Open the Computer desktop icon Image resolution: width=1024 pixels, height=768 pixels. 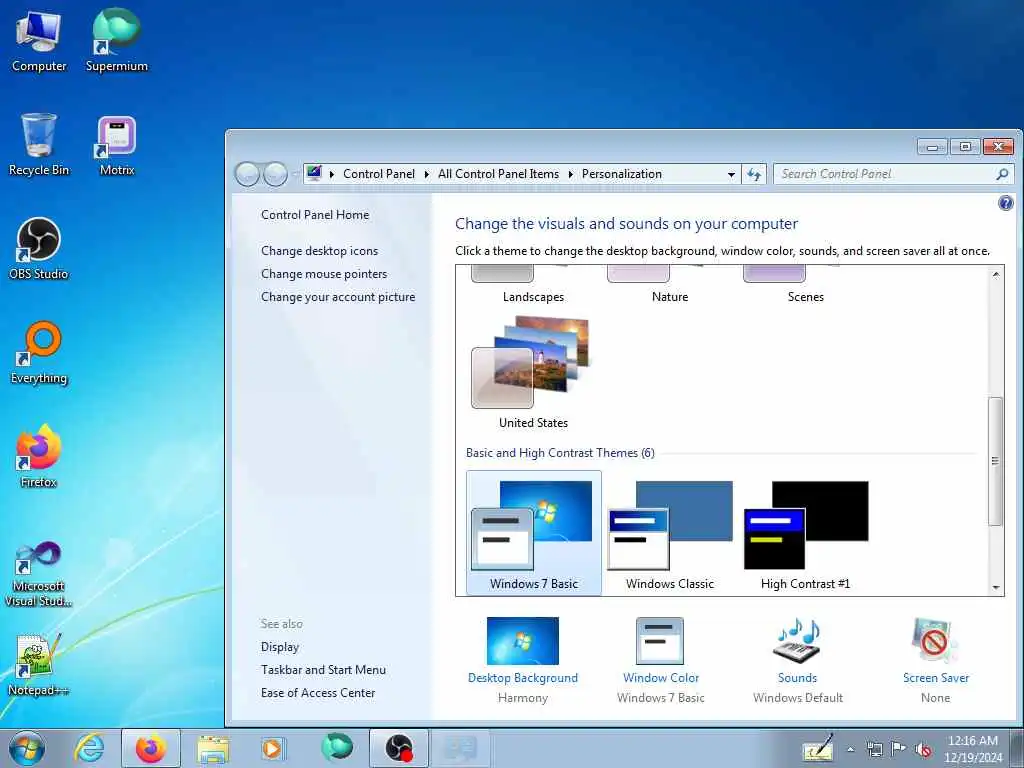click(x=39, y=40)
